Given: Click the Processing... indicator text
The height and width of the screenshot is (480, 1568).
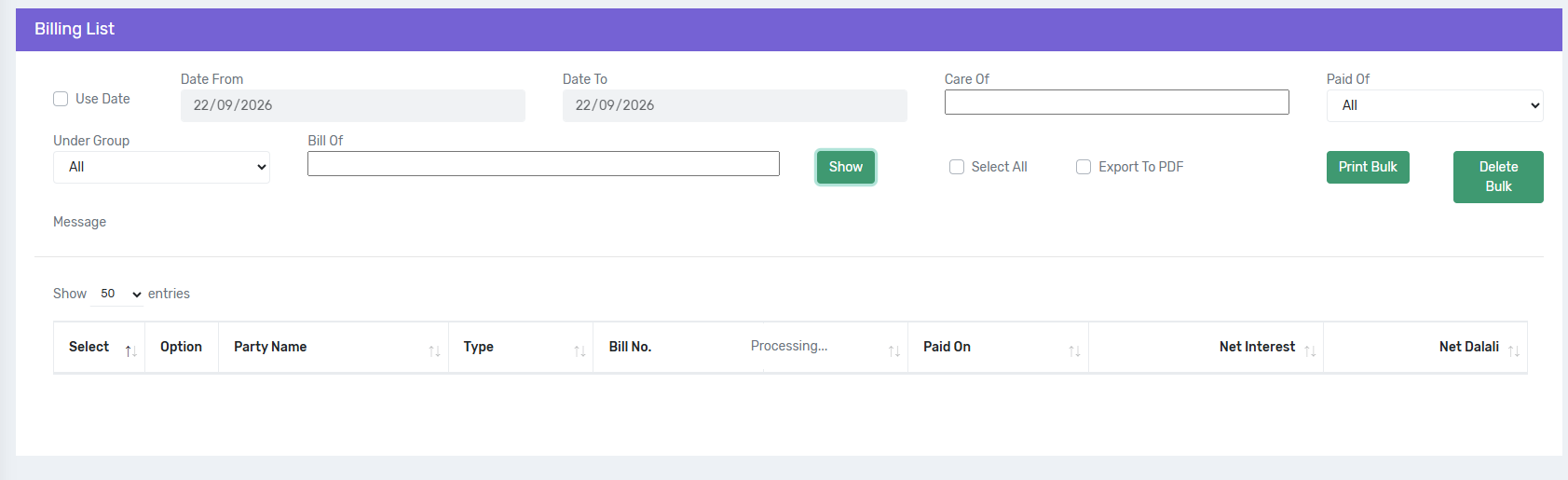Looking at the screenshot, I should [789, 346].
